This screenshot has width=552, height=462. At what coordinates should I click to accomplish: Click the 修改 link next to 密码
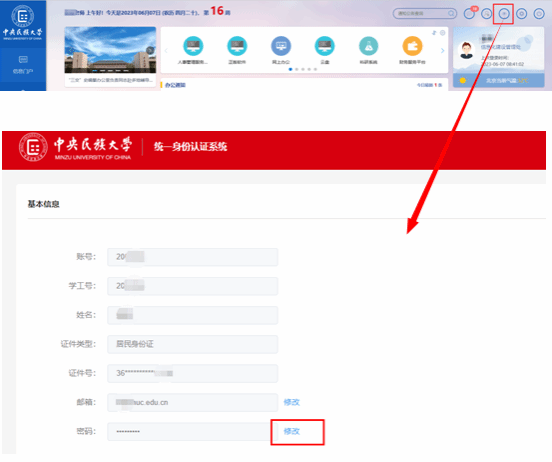pos(291,431)
